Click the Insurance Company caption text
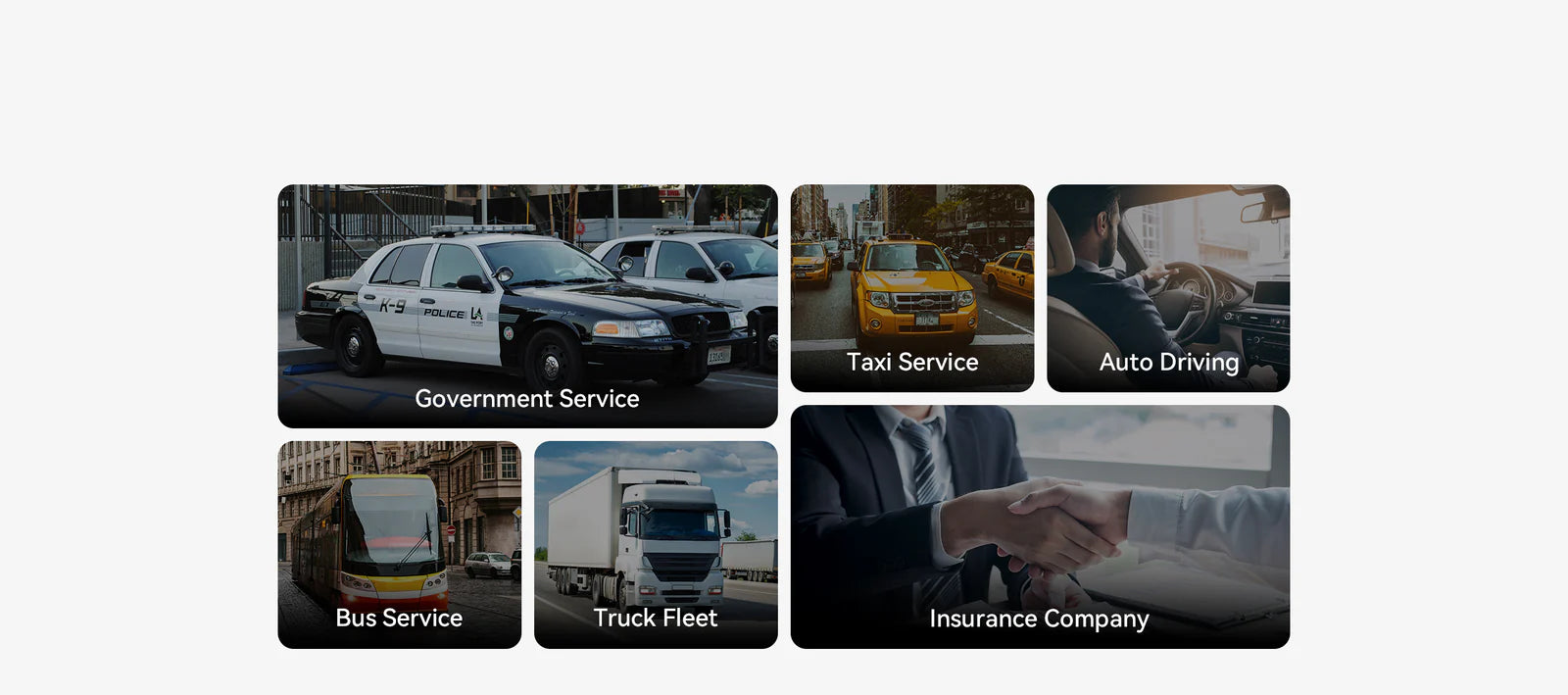Image resolution: width=1568 pixels, height=695 pixels. click(x=1039, y=620)
